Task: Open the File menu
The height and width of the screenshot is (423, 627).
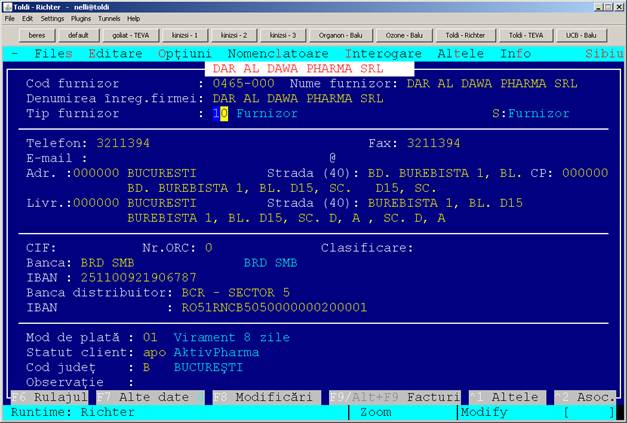Action: [x=10, y=19]
